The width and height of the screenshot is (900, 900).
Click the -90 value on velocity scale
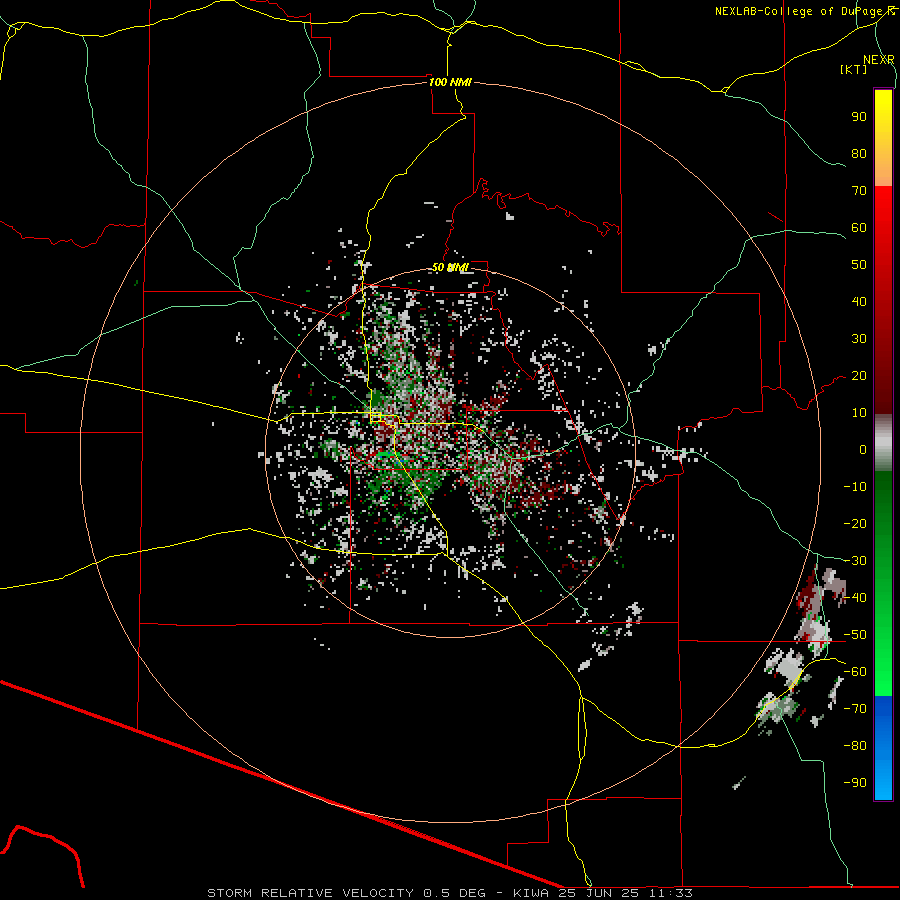coord(855,783)
